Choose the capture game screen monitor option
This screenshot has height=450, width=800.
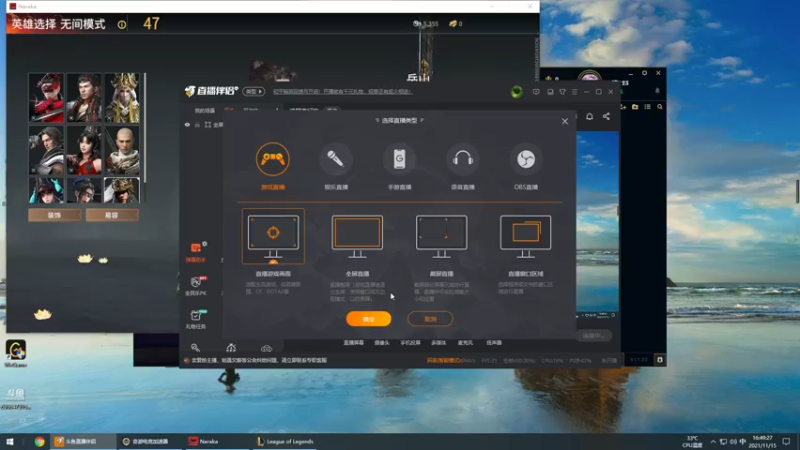[x=273, y=236]
